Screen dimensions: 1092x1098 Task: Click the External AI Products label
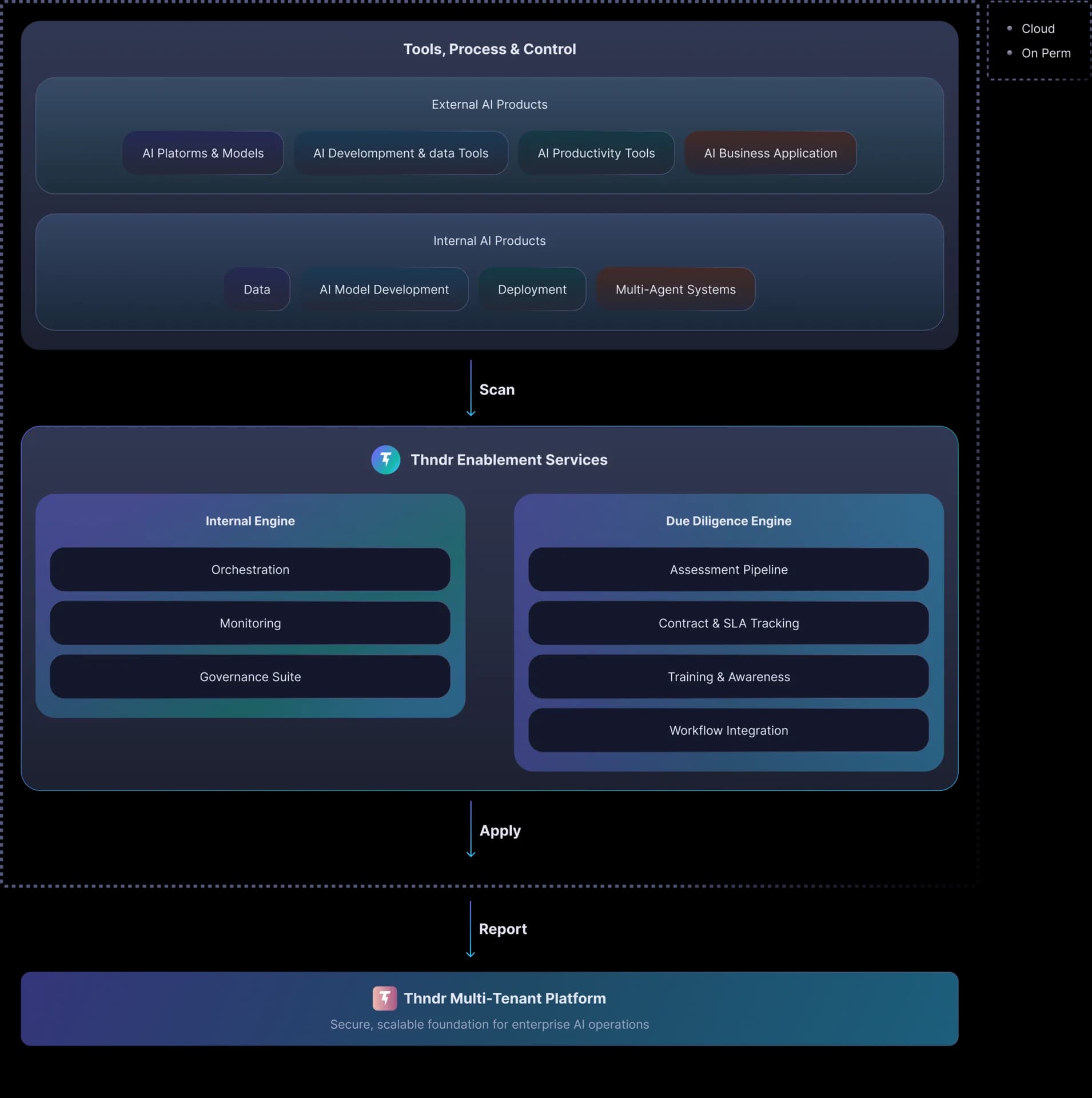point(490,105)
